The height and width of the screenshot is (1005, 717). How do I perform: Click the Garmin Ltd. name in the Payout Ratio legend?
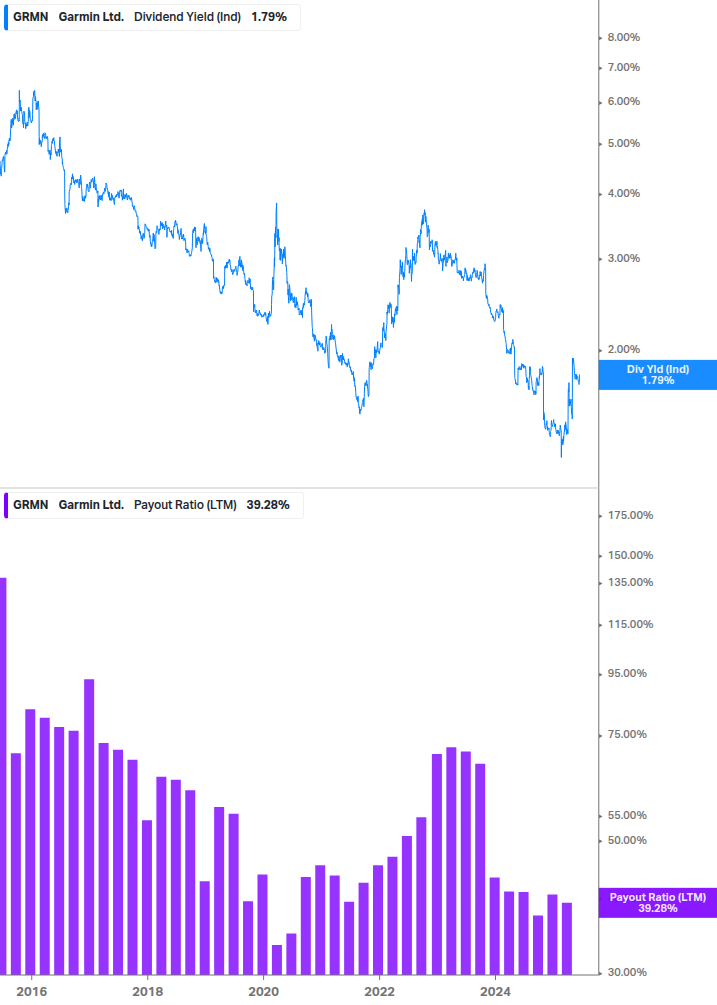pos(91,505)
